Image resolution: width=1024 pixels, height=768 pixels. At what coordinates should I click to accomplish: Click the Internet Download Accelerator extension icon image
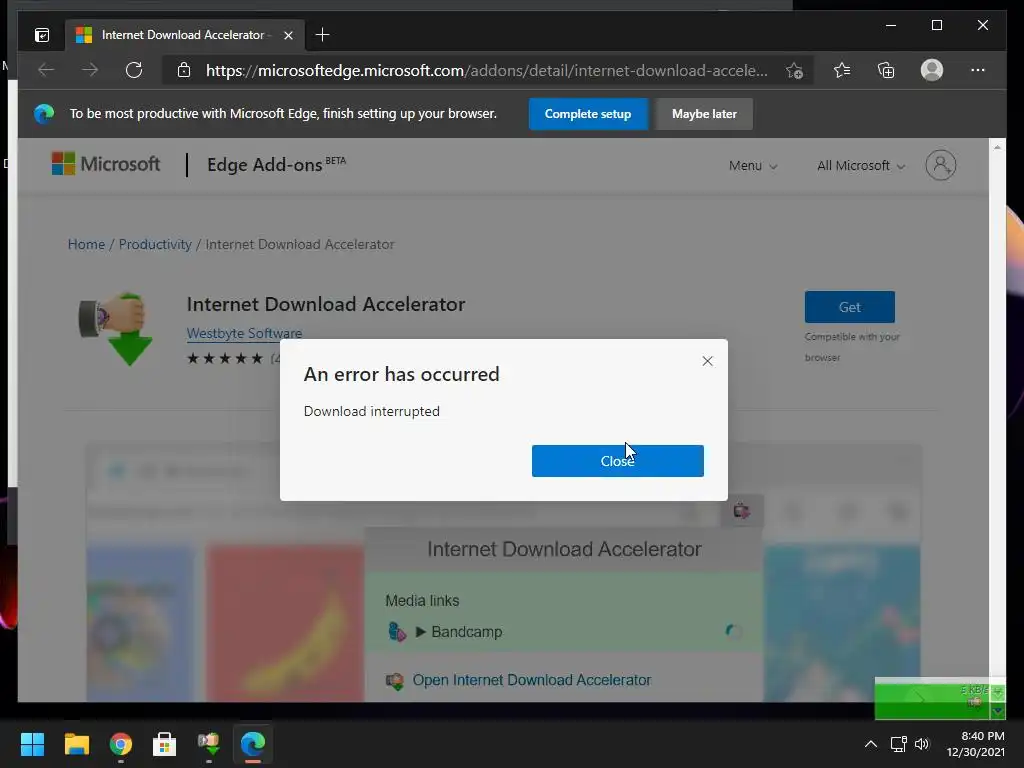coord(116,328)
